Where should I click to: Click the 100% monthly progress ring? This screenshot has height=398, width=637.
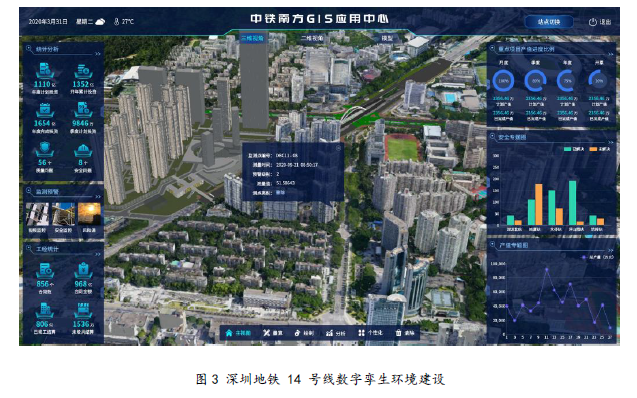[x=503, y=81]
